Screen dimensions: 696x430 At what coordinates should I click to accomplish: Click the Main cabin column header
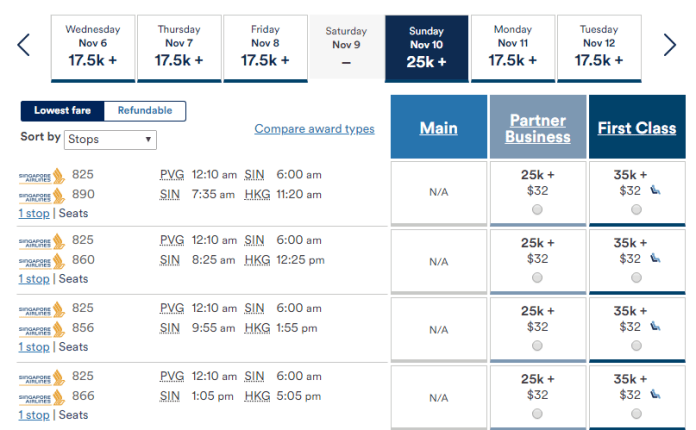[438, 128]
